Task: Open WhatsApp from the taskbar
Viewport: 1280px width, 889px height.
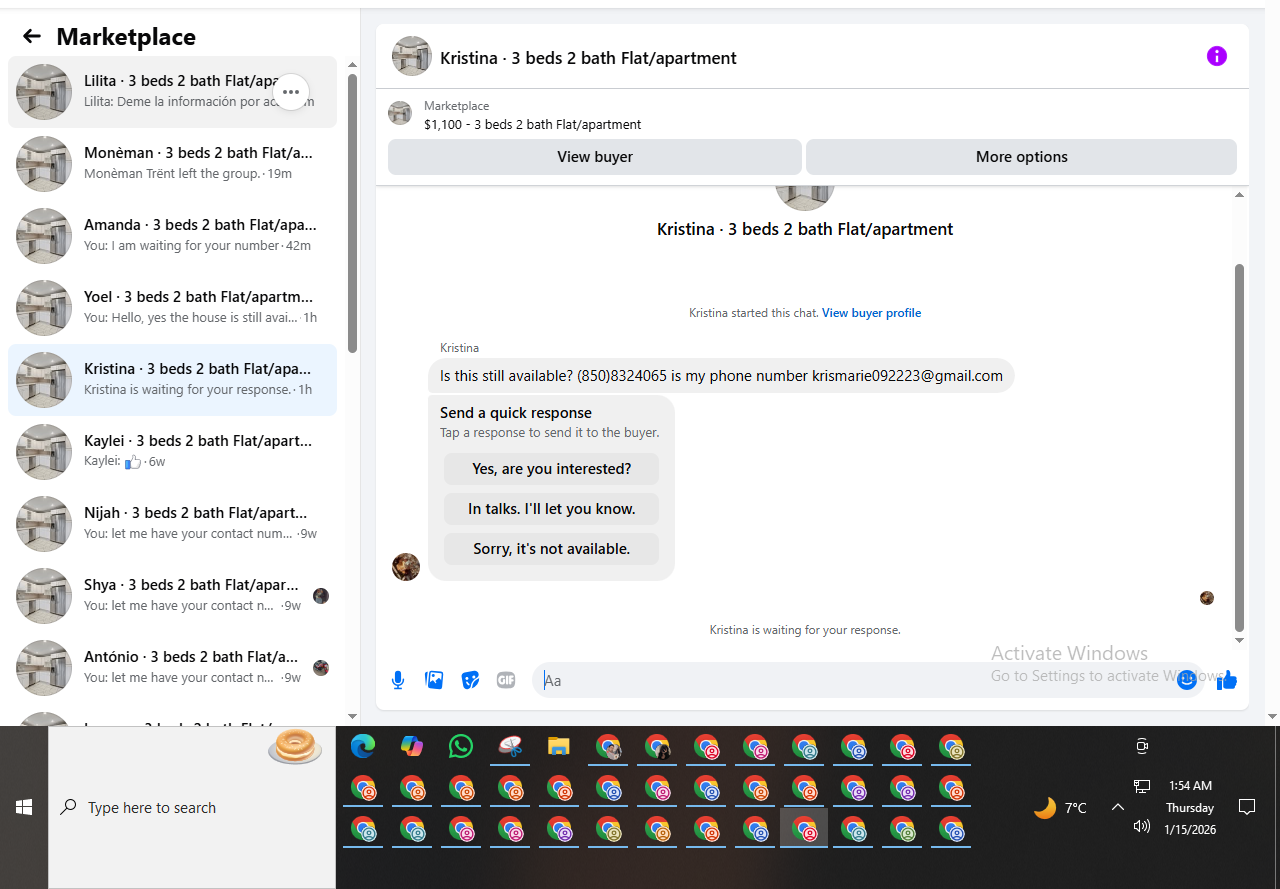Action: pyautogui.click(x=461, y=746)
